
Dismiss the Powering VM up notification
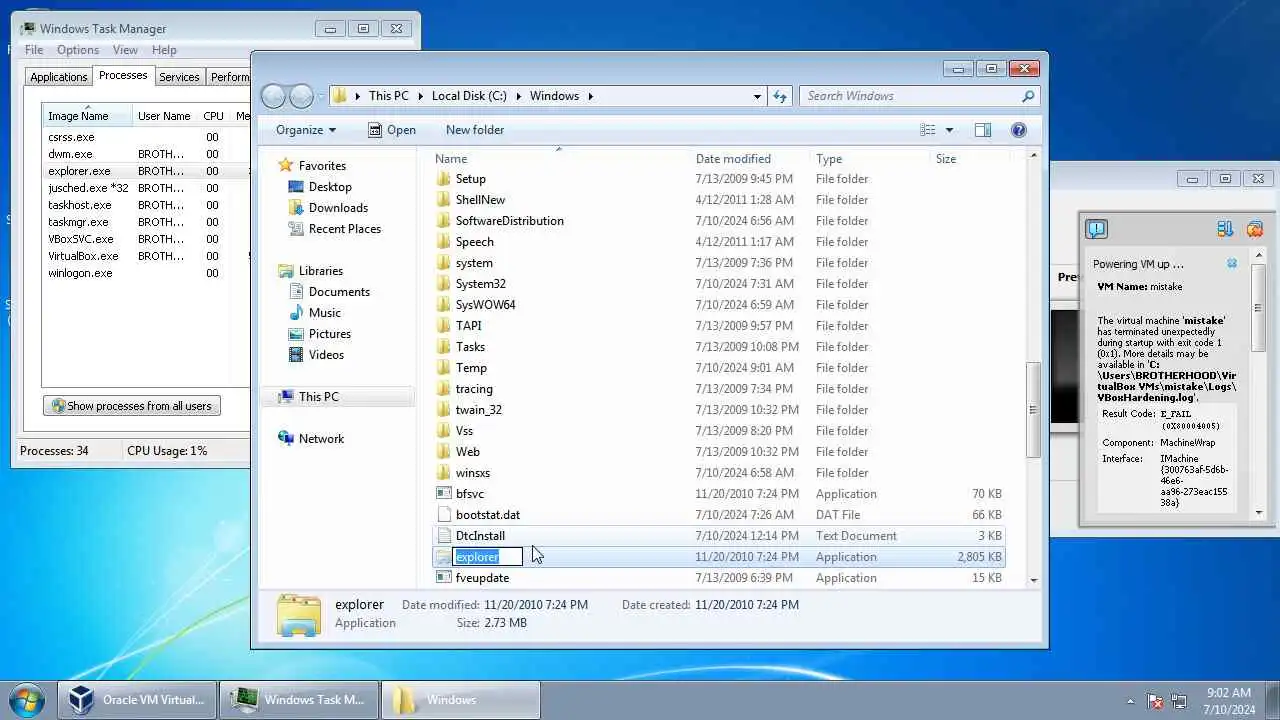click(1232, 264)
